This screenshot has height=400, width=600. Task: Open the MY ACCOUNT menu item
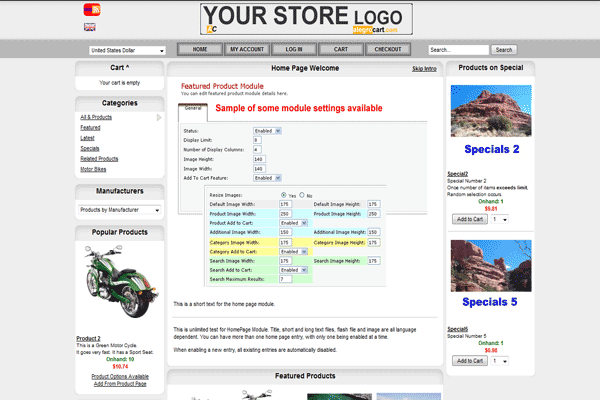246,49
